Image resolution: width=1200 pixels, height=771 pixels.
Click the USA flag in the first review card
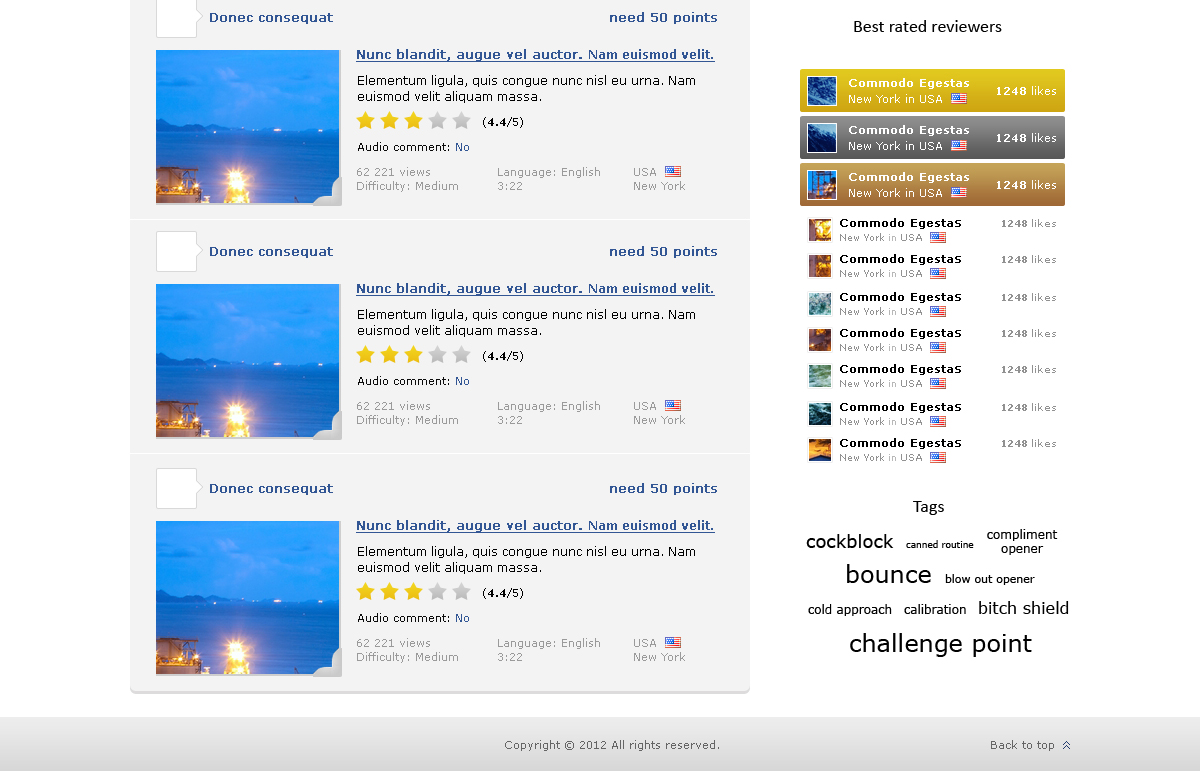pyautogui.click(x=673, y=172)
